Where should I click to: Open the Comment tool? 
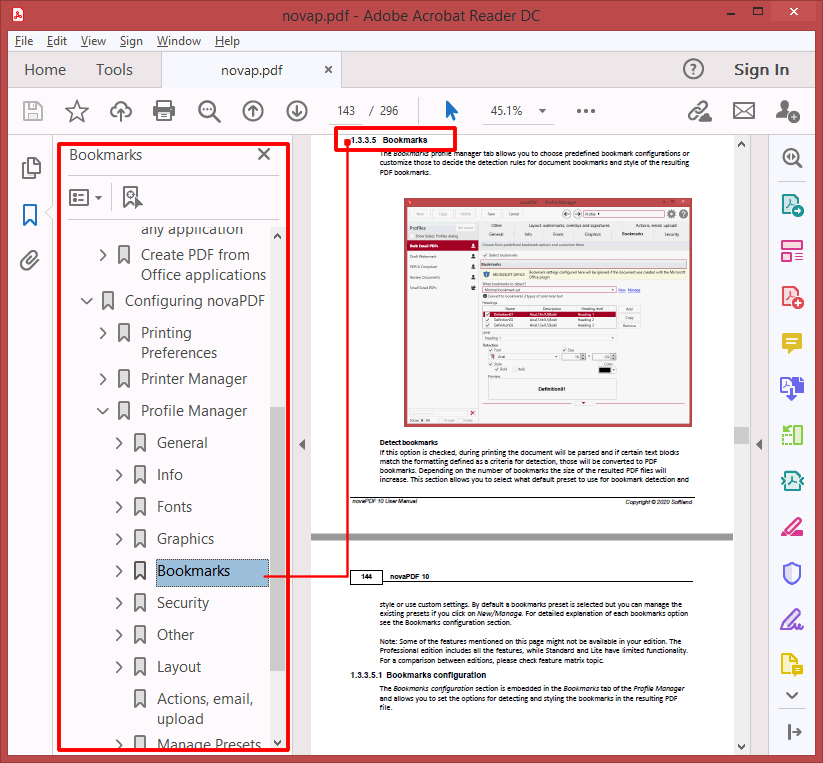[x=792, y=343]
